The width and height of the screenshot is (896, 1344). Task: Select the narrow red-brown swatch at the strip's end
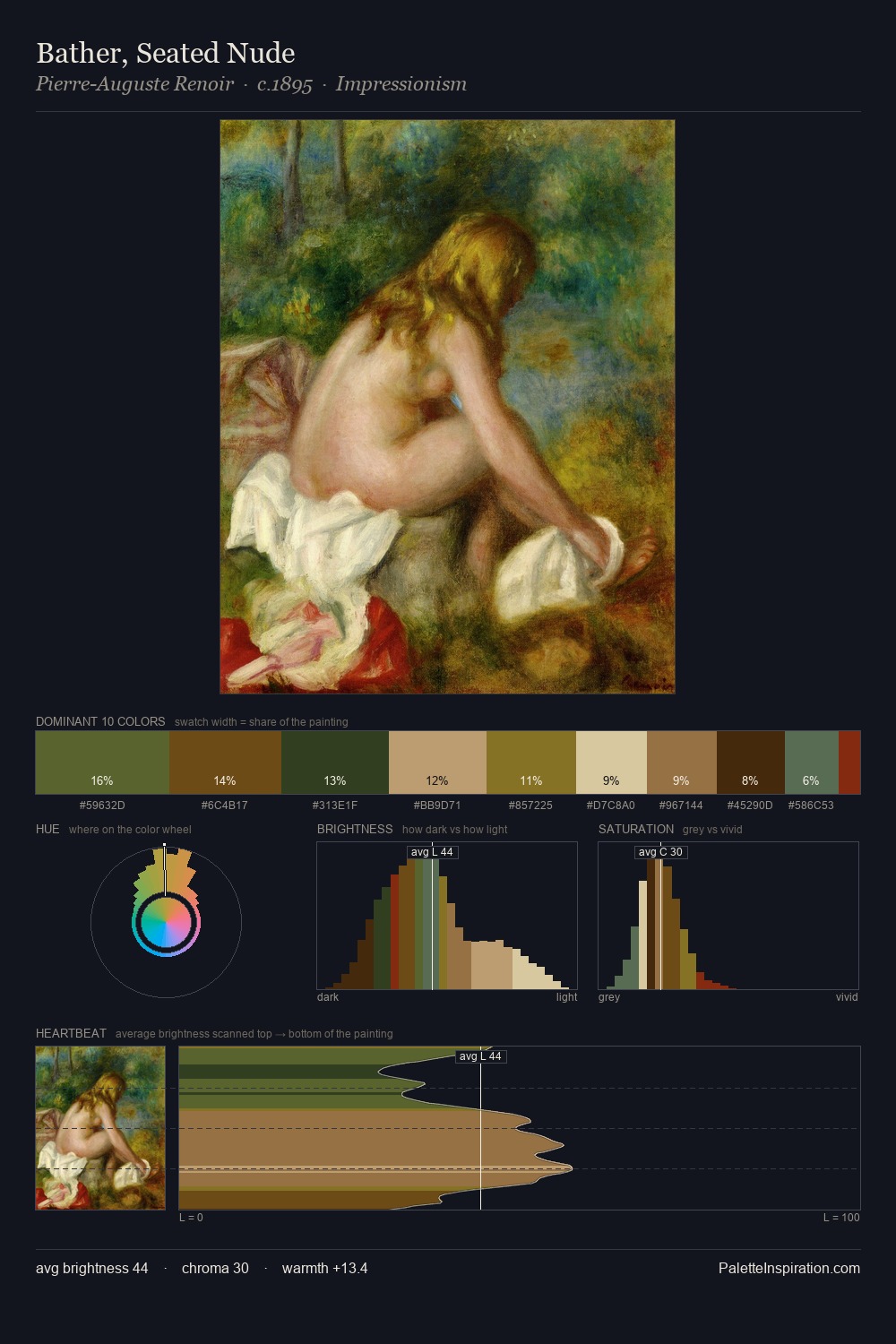849,762
